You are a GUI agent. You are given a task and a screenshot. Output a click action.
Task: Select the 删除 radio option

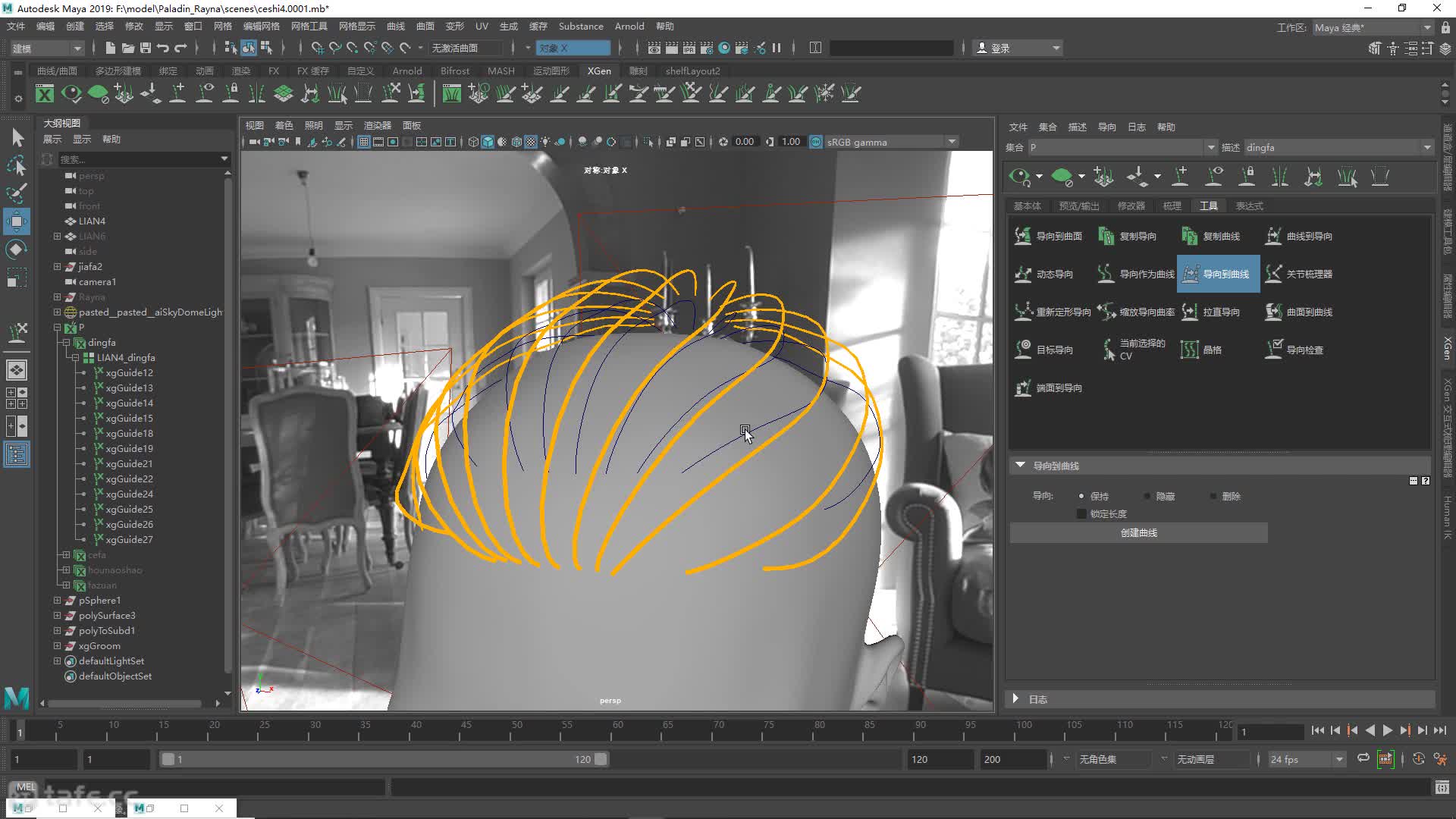[1213, 496]
